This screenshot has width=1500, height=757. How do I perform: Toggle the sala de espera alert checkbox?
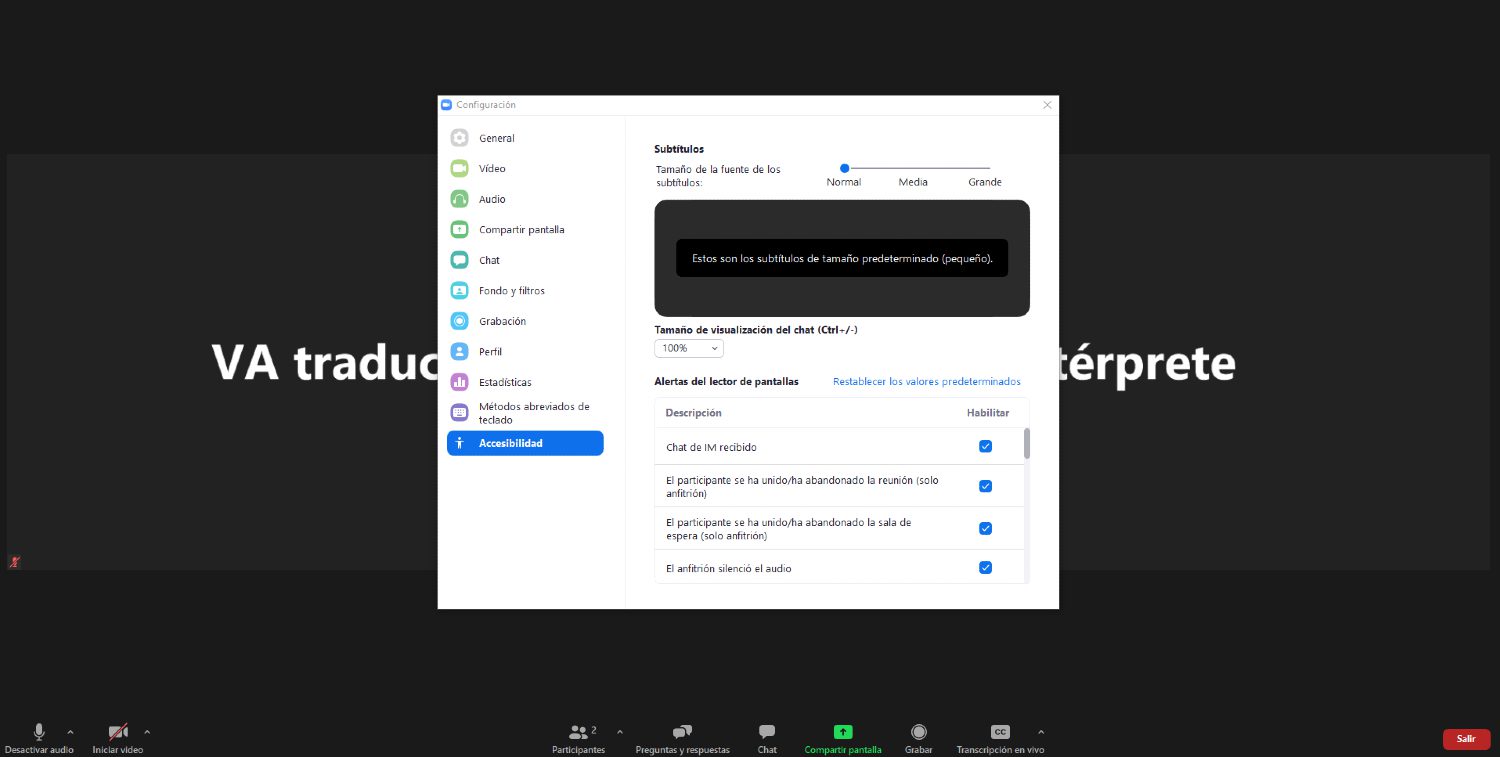pos(985,528)
